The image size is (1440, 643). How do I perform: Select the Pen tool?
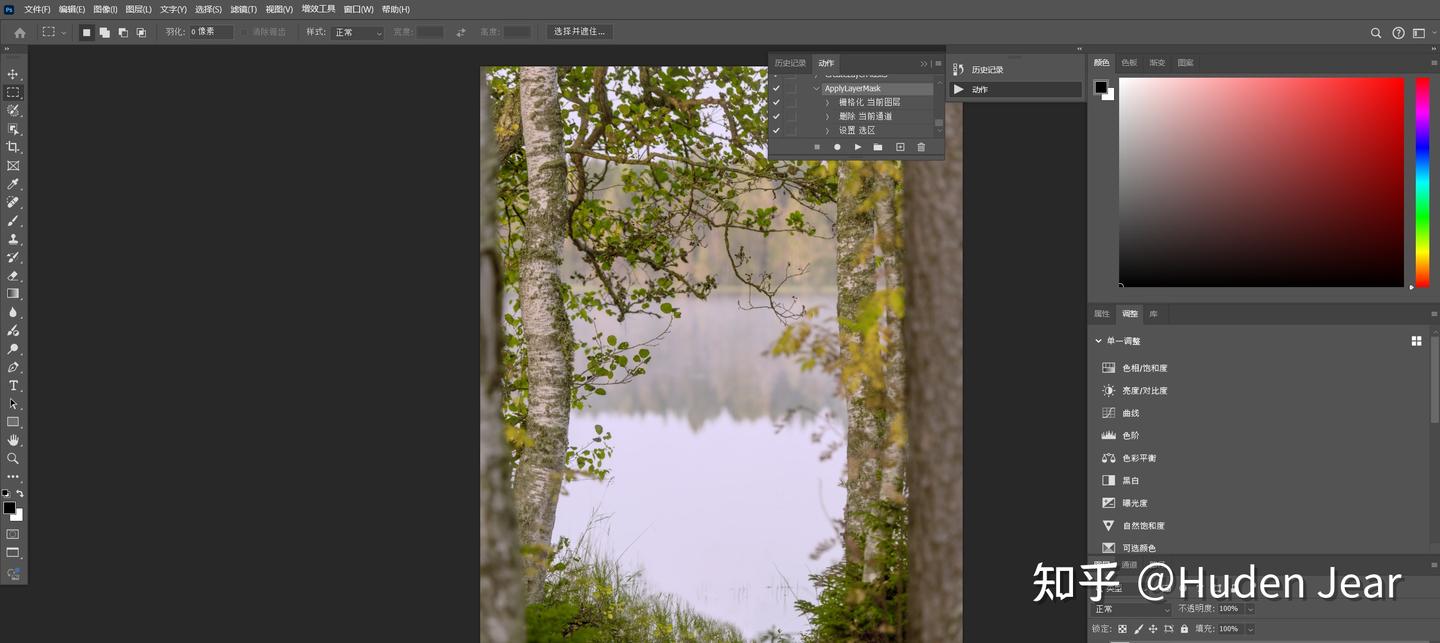[13, 367]
